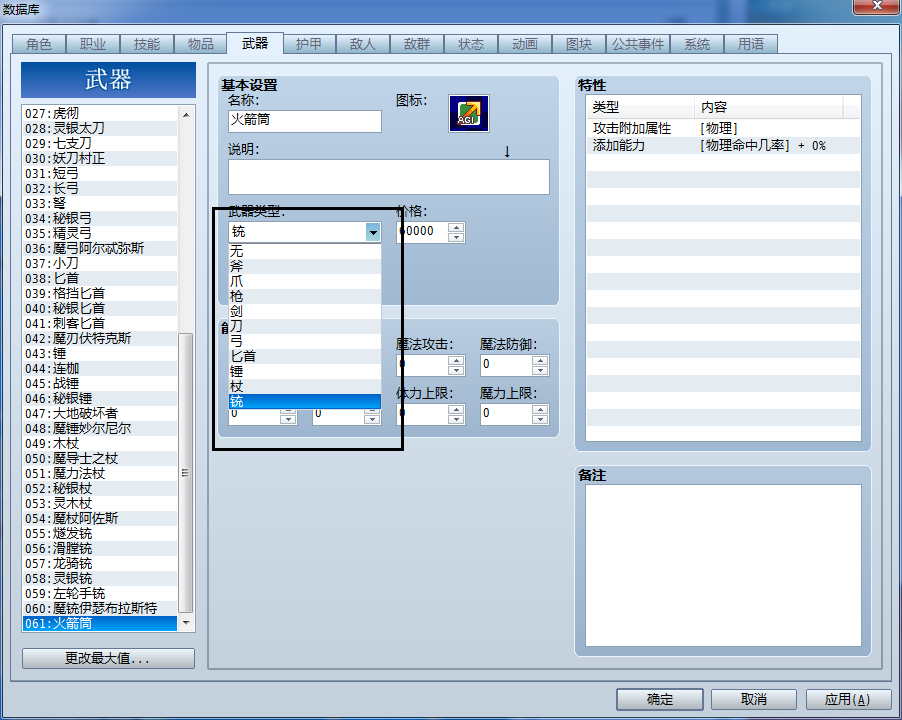
Task: Open the 技能 tab
Action: coord(147,44)
